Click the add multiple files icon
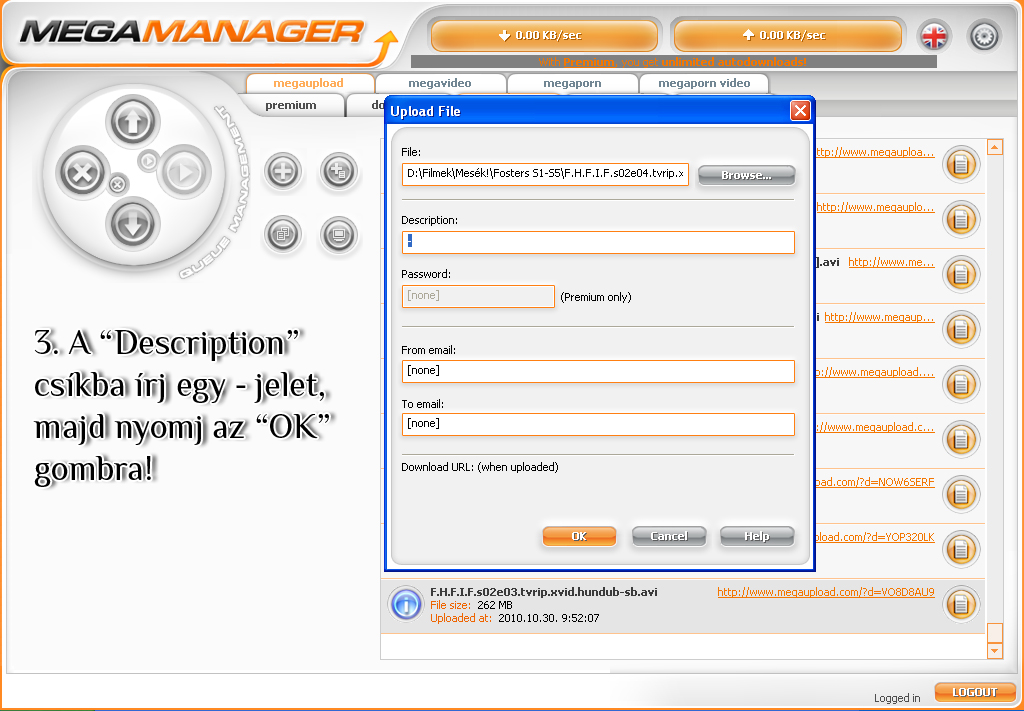Image resolution: width=1024 pixels, height=711 pixels. point(339,172)
